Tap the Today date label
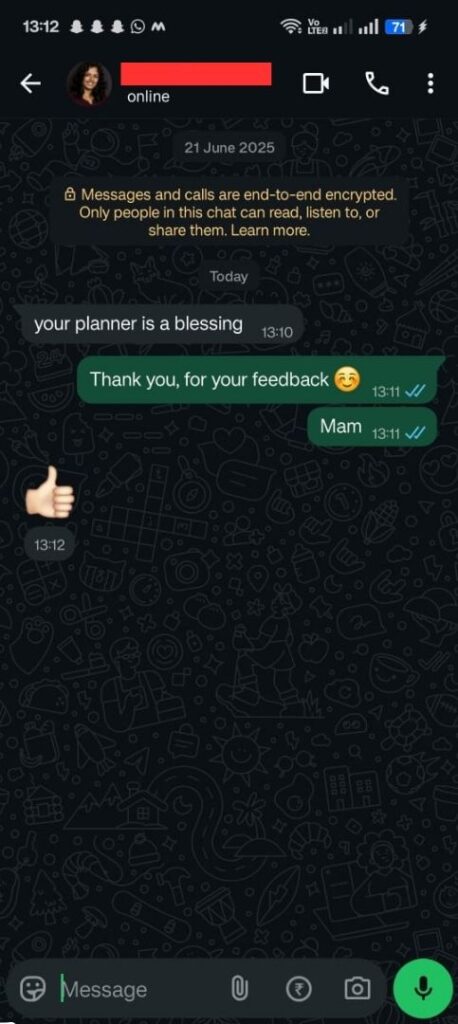This screenshot has height=1024, width=458. click(229, 276)
